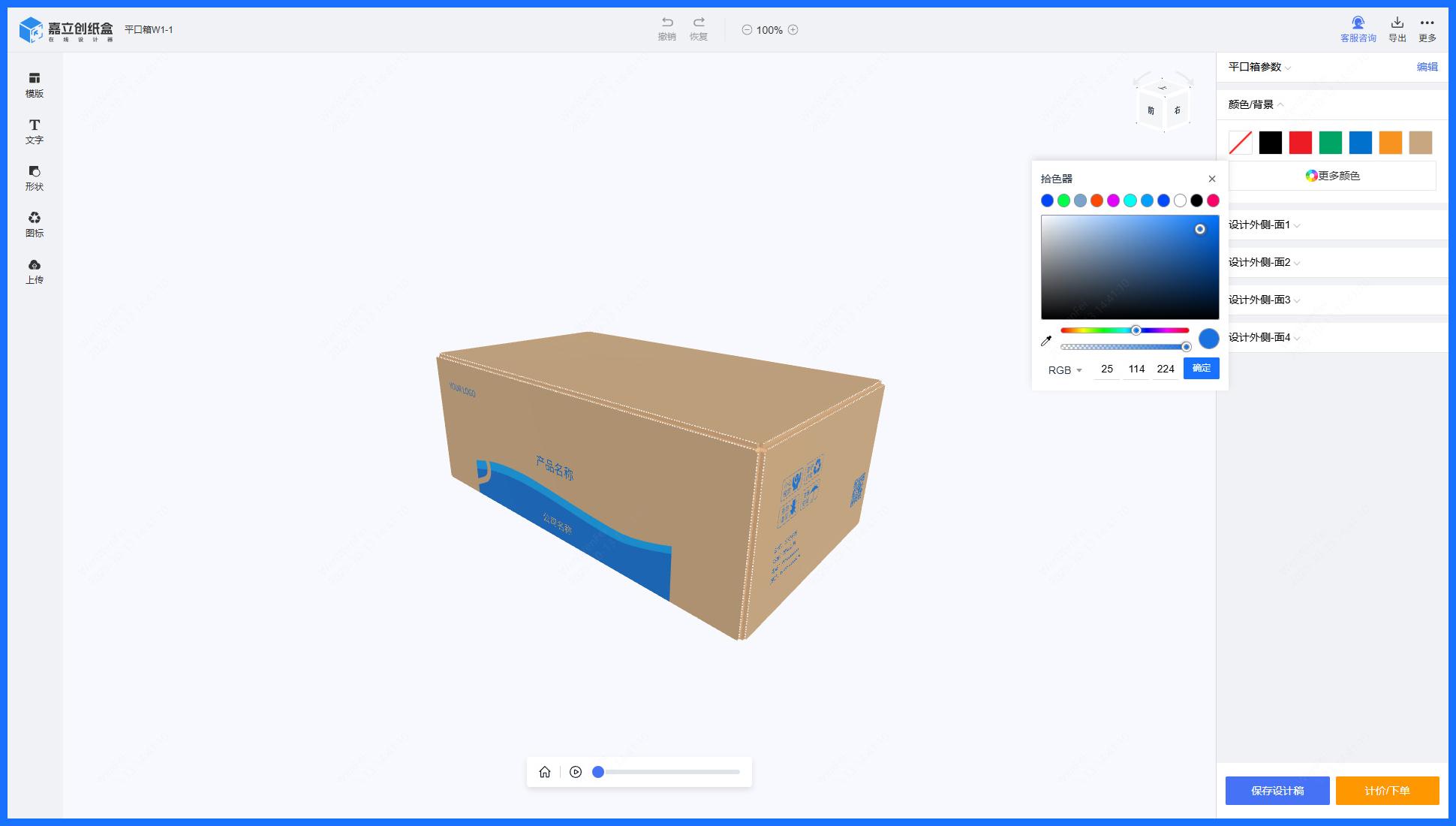Zoom in with the plus icon
This screenshot has width=1456, height=826.
[x=793, y=30]
